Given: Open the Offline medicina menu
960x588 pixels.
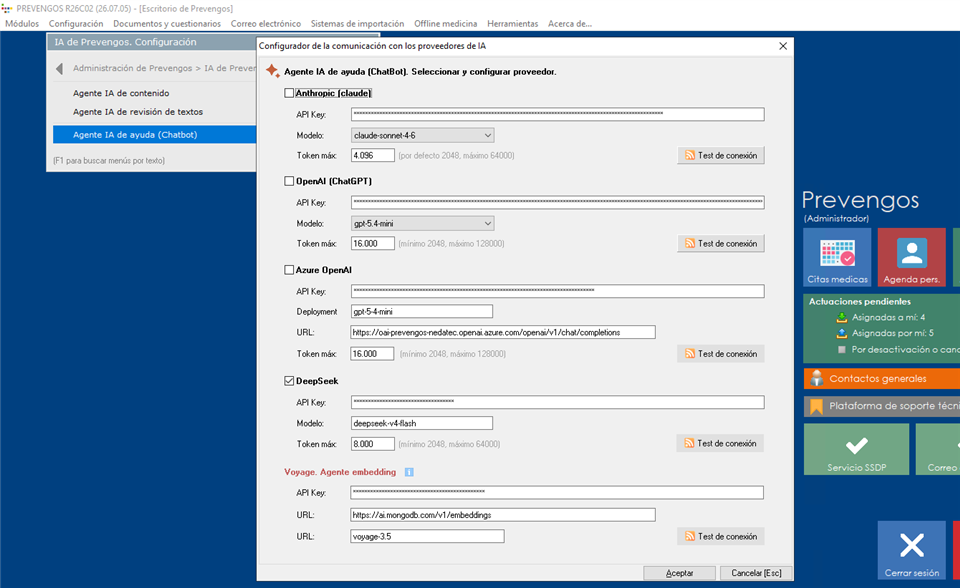Looking at the screenshot, I should coord(446,24).
